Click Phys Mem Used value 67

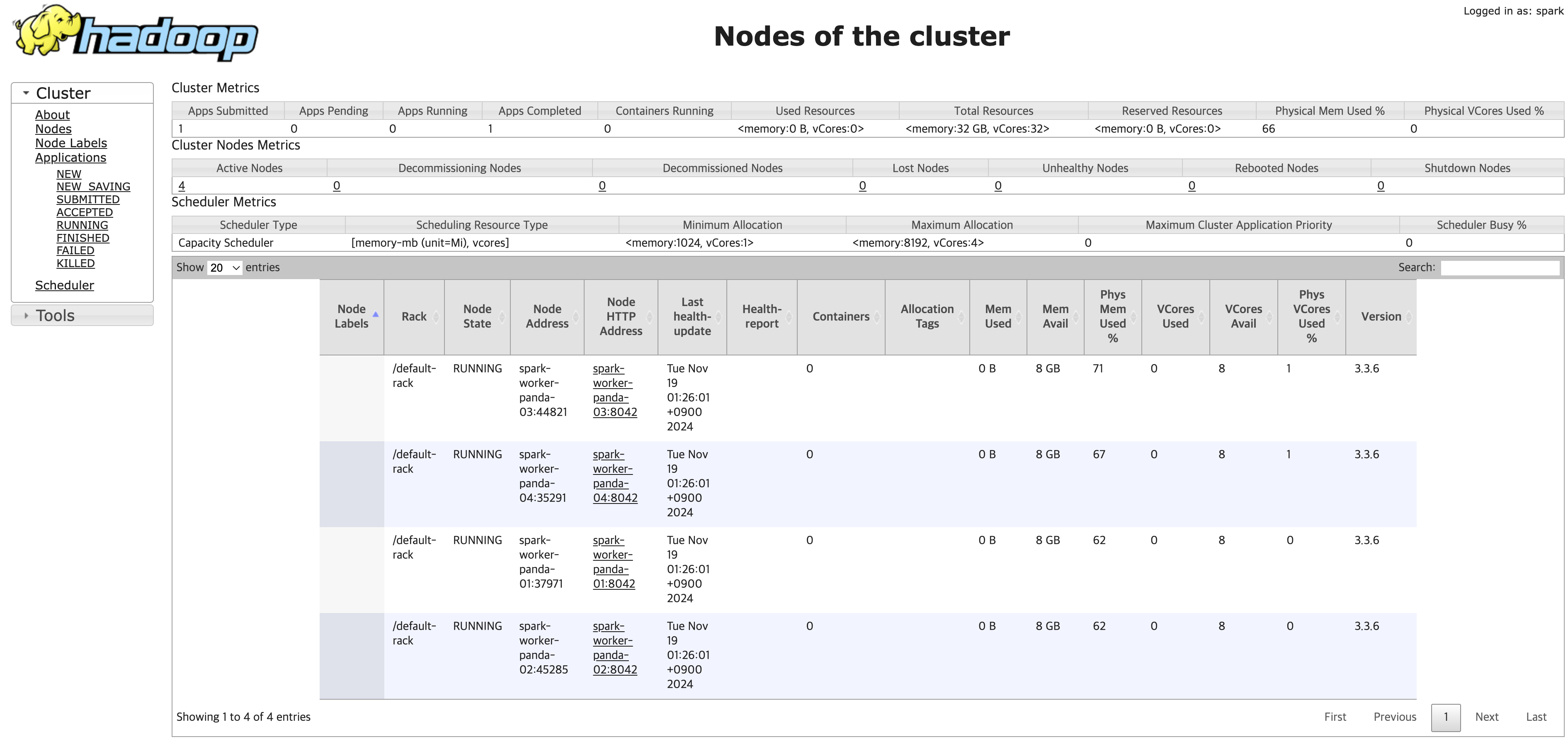(1099, 454)
